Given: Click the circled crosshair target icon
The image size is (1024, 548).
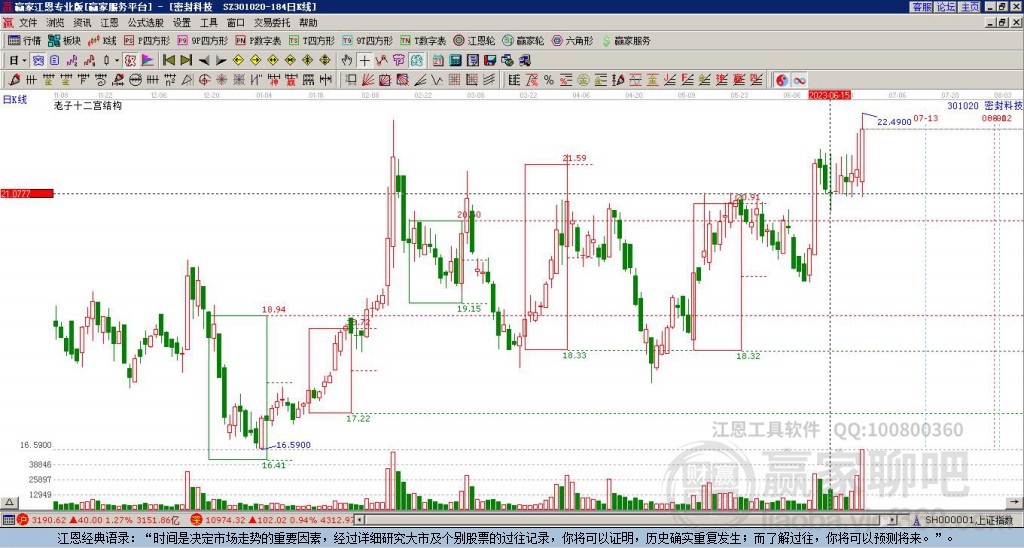Looking at the screenshot, I should tap(204, 80).
